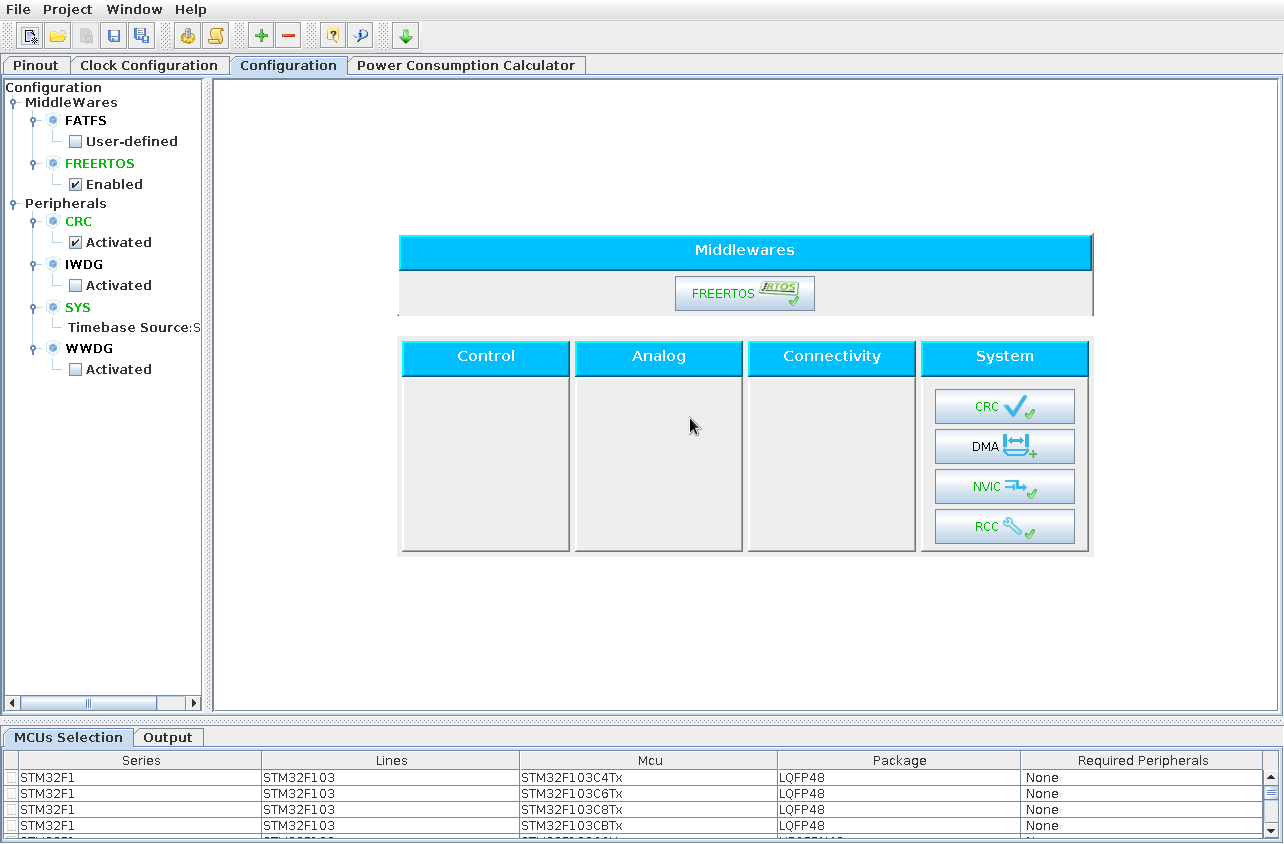Click MCU table scroll up arrow
The image size is (1284, 844).
coord(1272,777)
